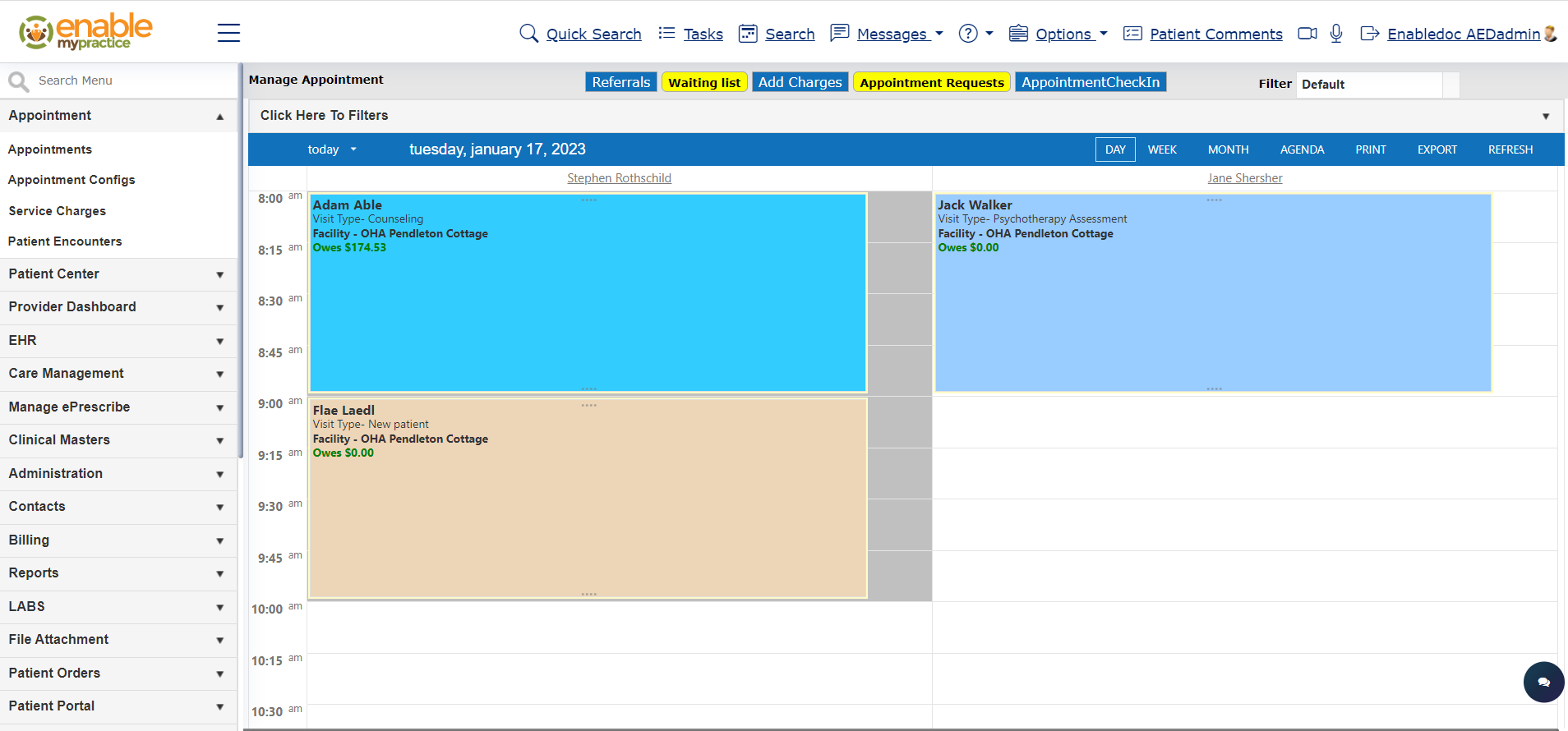Switch to WEEK calendar view

(x=1162, y=149)
